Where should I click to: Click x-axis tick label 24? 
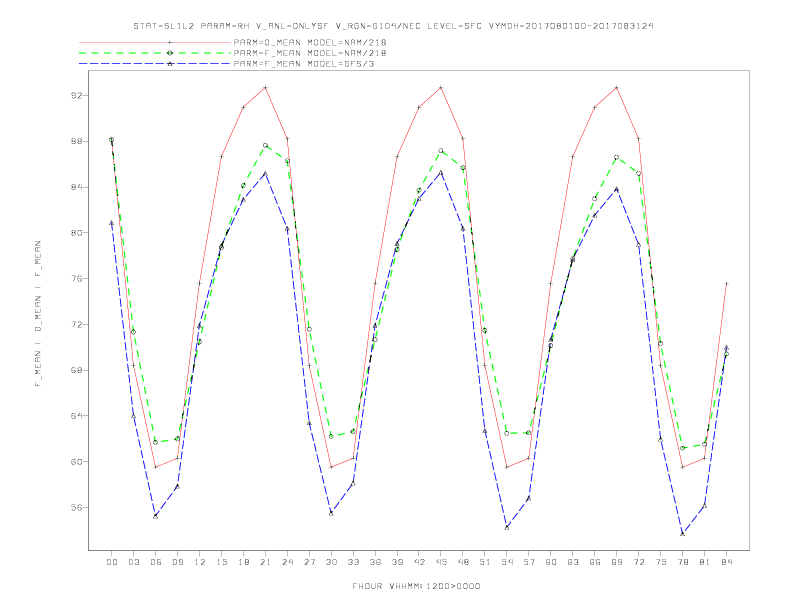[287, 562]
